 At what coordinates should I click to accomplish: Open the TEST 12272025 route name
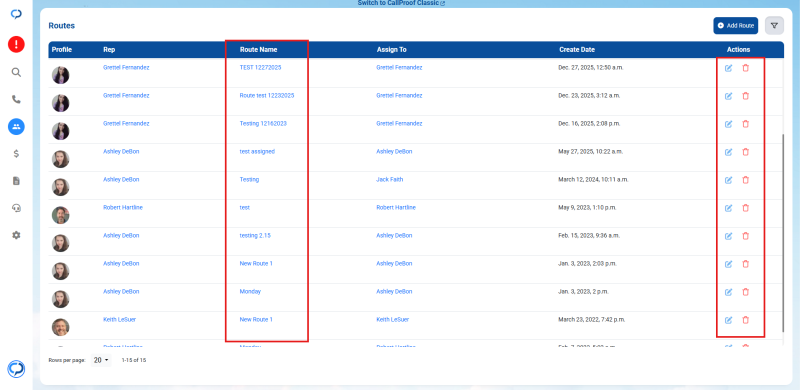click(260, 67)
